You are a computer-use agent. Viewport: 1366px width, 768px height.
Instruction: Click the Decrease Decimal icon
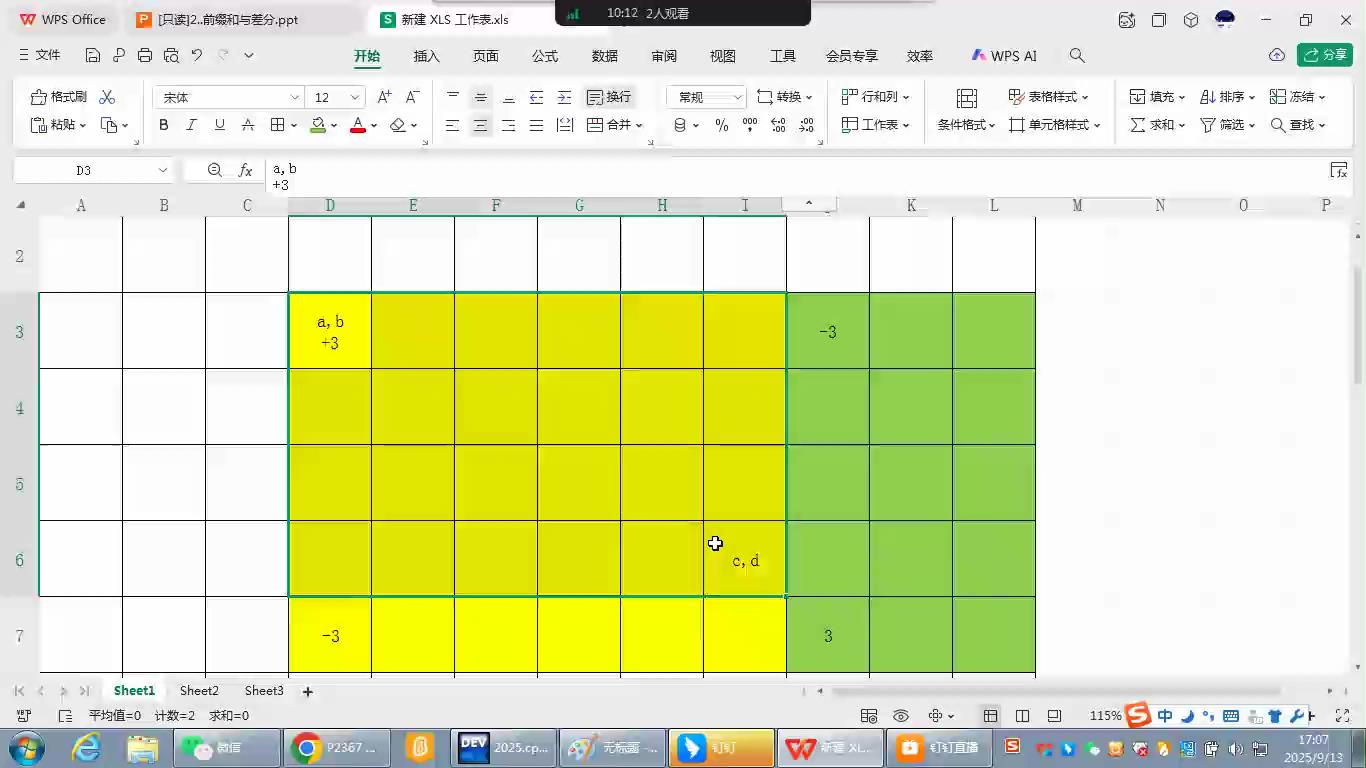point(806,125)
